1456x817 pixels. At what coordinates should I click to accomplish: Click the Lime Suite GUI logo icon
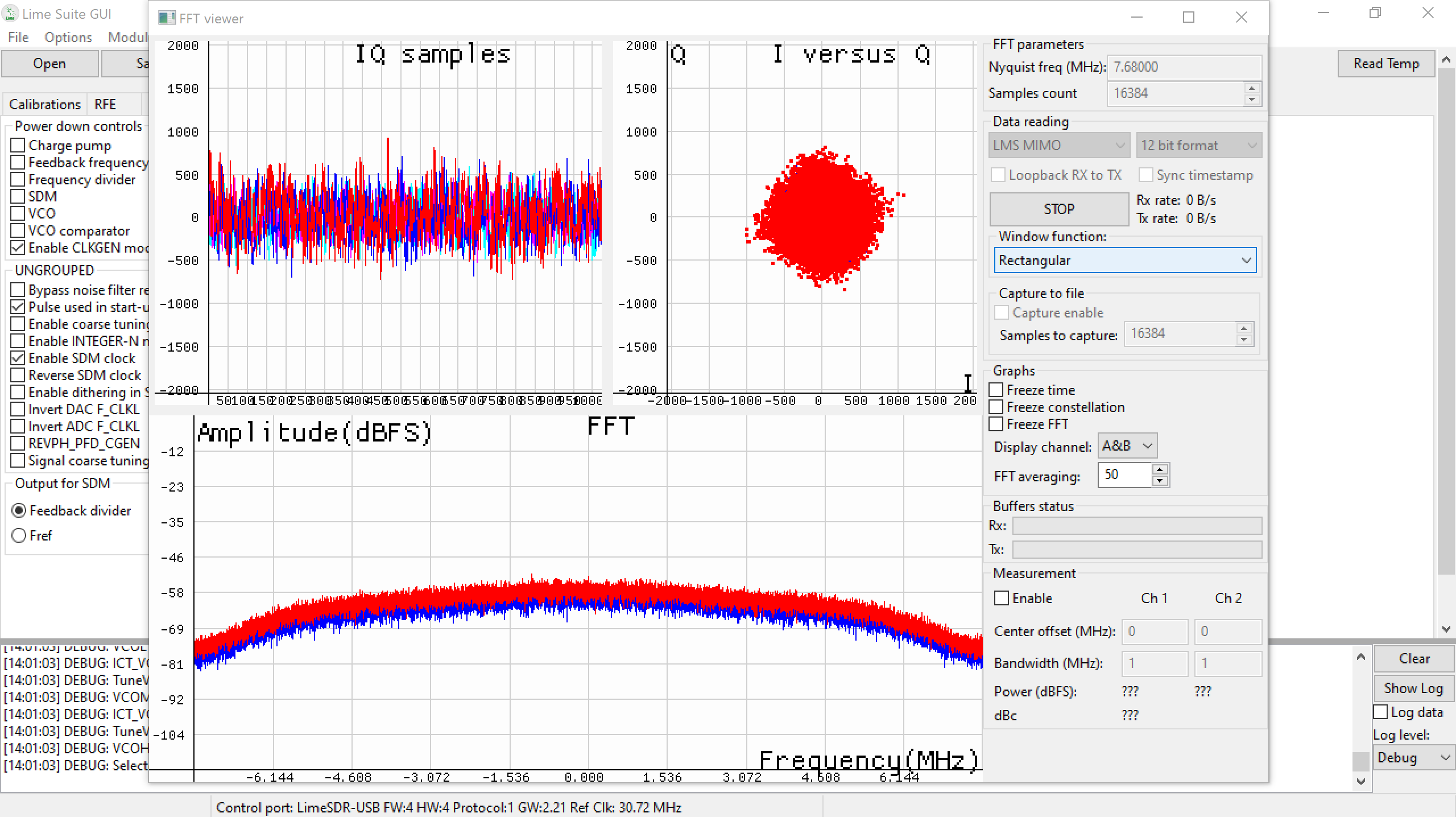10,14
